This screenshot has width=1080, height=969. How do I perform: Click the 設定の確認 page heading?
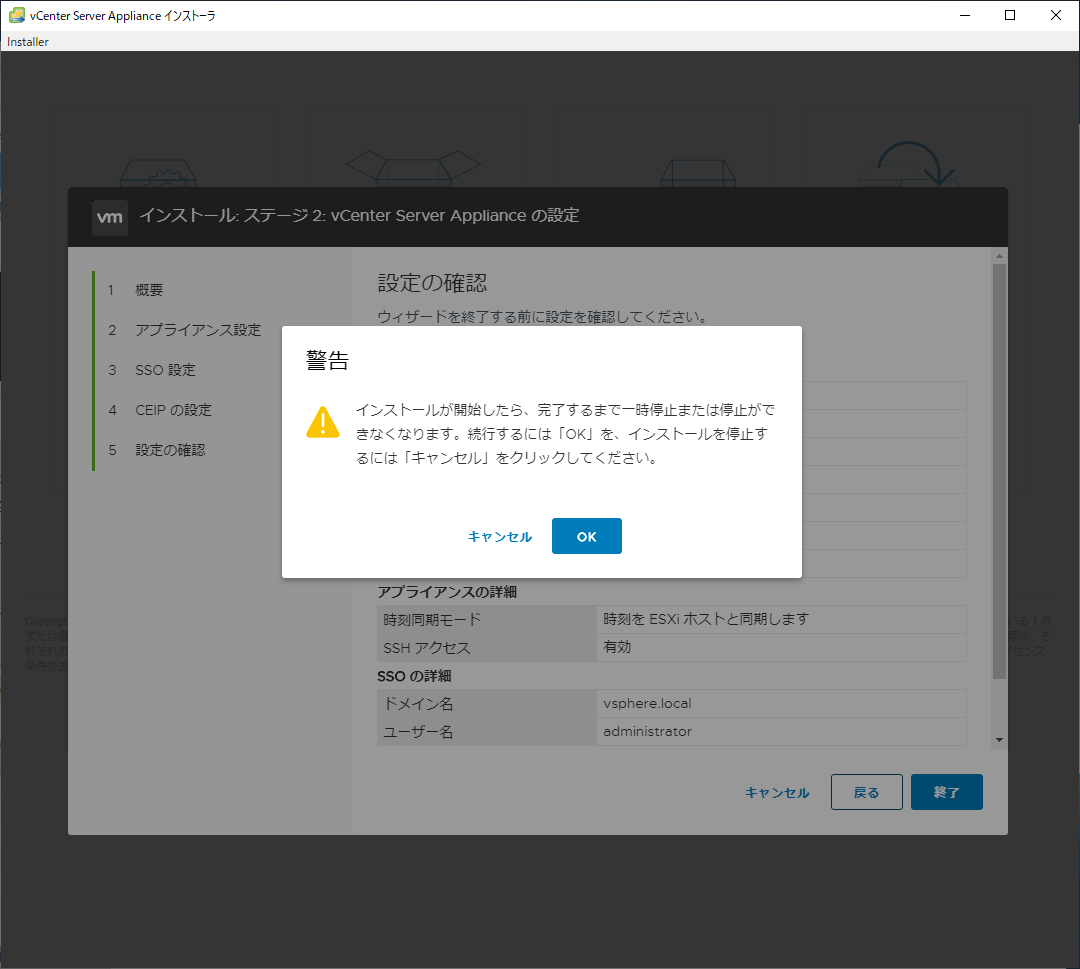pos(432,283)
